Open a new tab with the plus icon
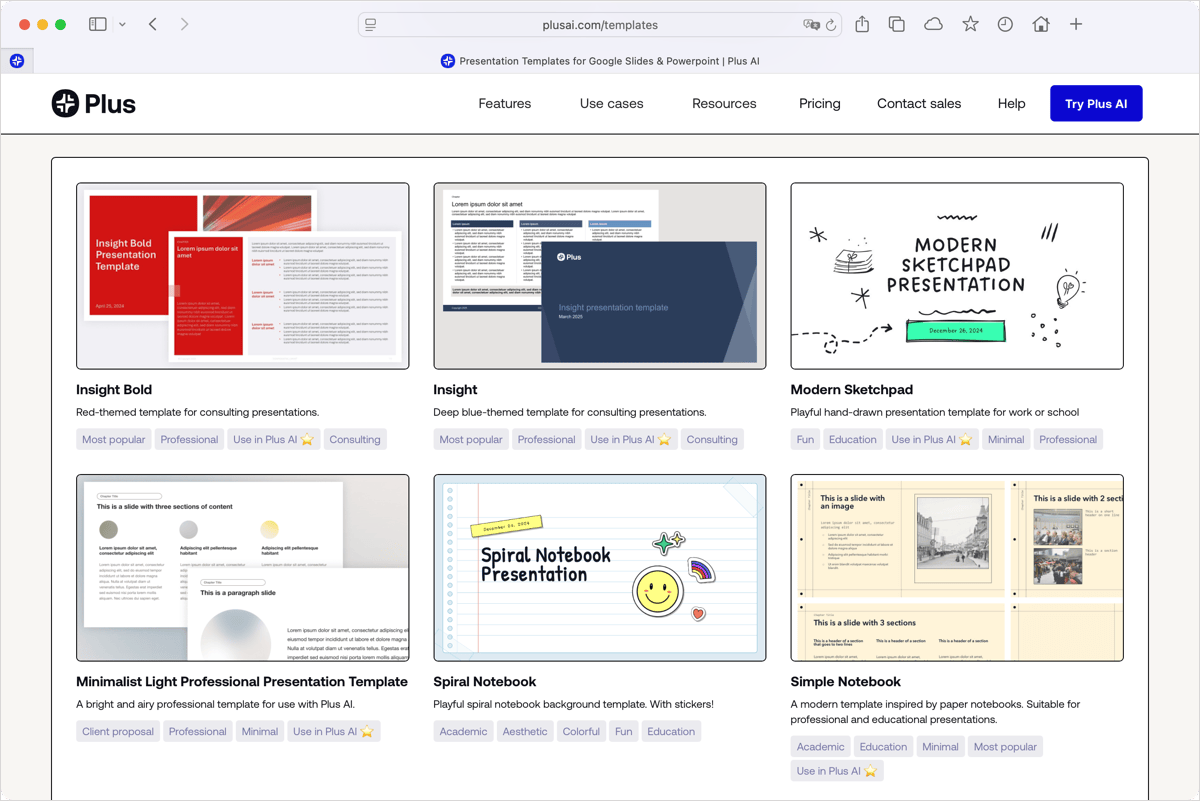1200x801 pixels. tap(1076, 24)
